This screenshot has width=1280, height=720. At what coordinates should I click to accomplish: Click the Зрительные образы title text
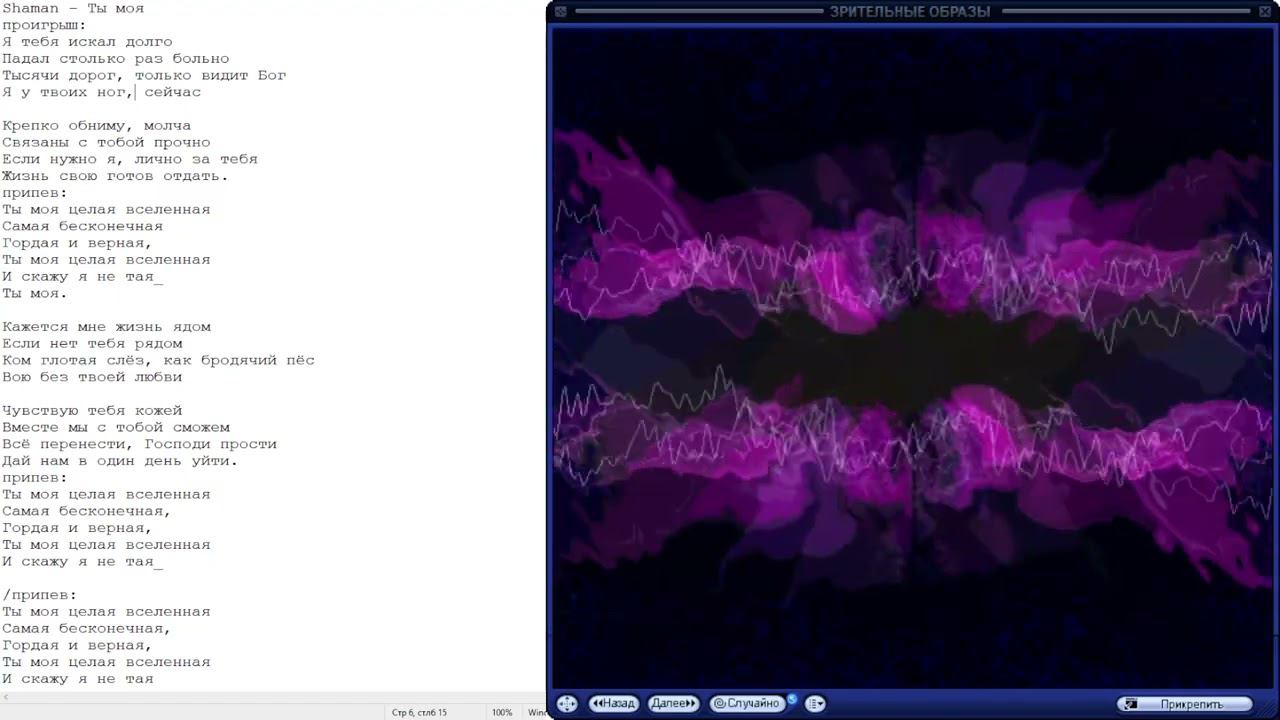(x=910, y=12)
